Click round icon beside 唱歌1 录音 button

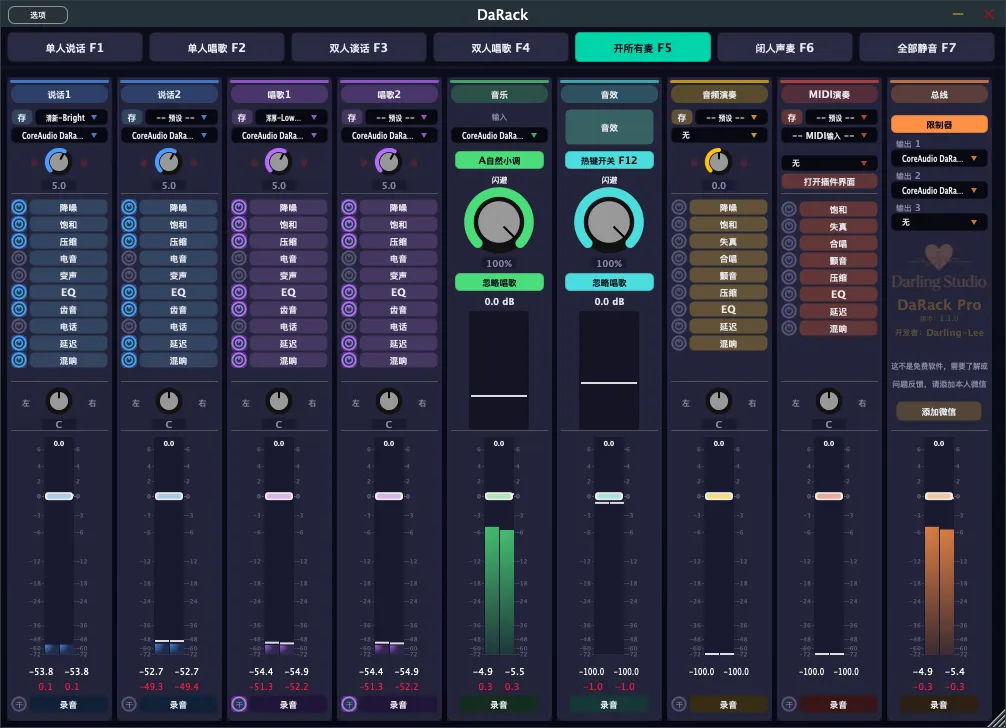click(239, 704)
